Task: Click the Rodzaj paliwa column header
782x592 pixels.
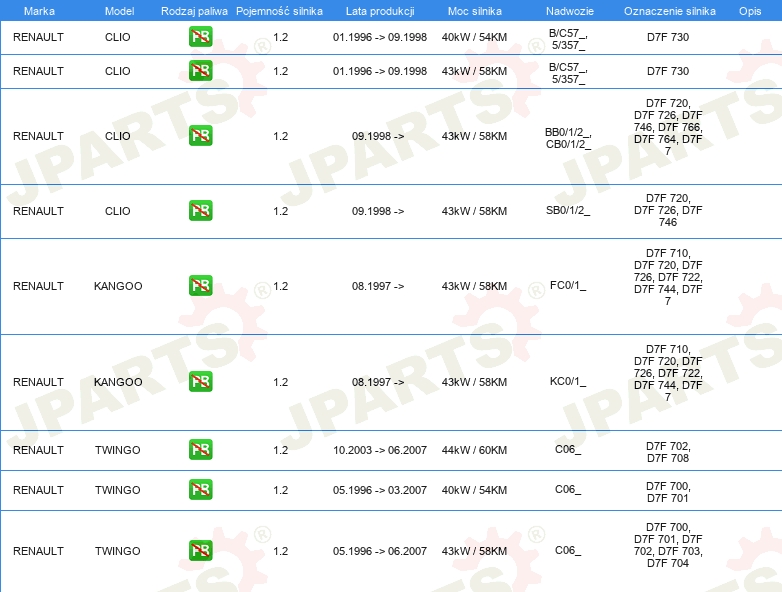Action: click(x=194, y=11)
